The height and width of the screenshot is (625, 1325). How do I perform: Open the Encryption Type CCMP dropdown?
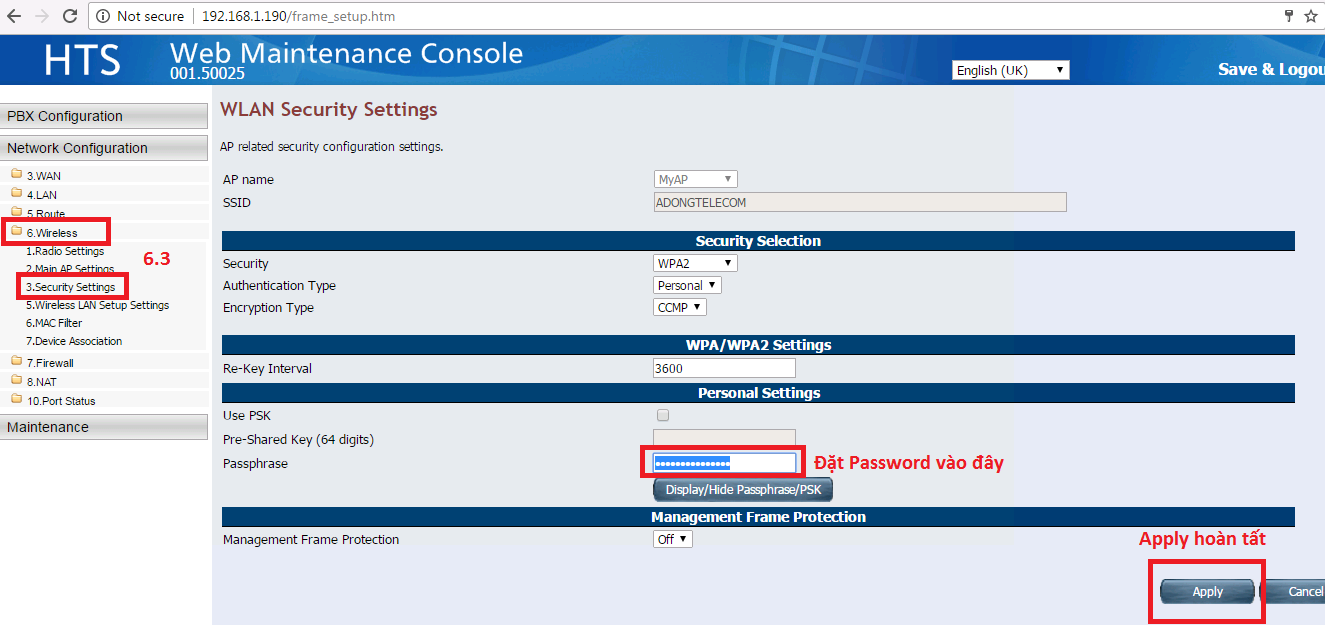coord(680,307)
